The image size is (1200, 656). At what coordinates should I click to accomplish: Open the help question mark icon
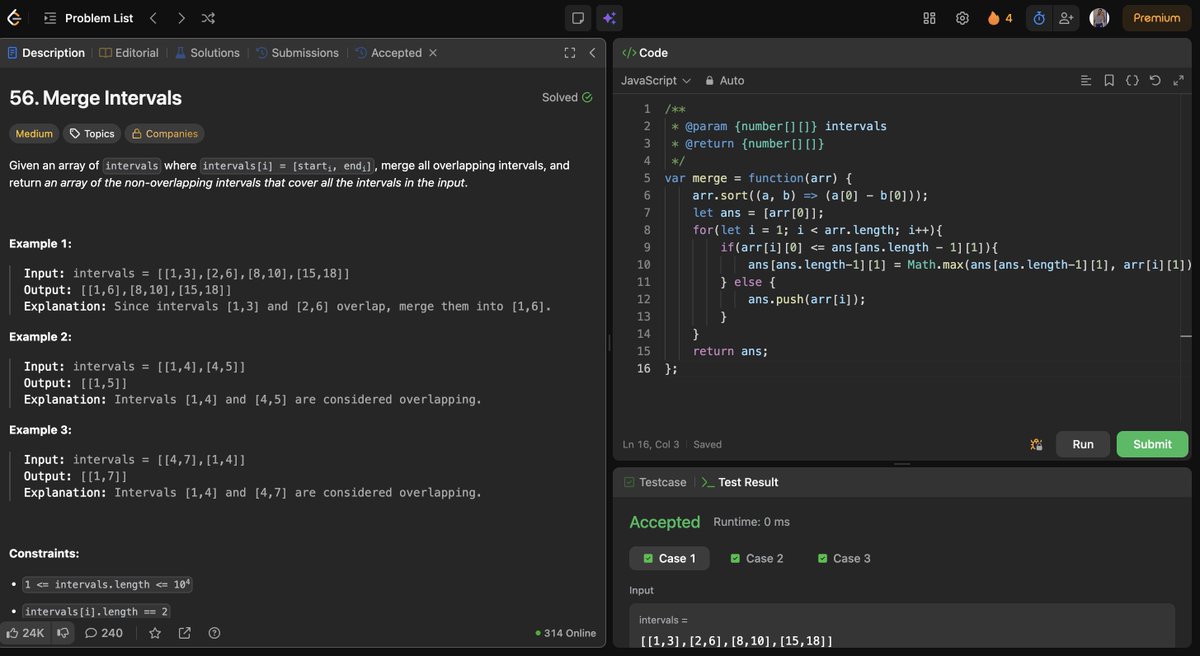214,633
